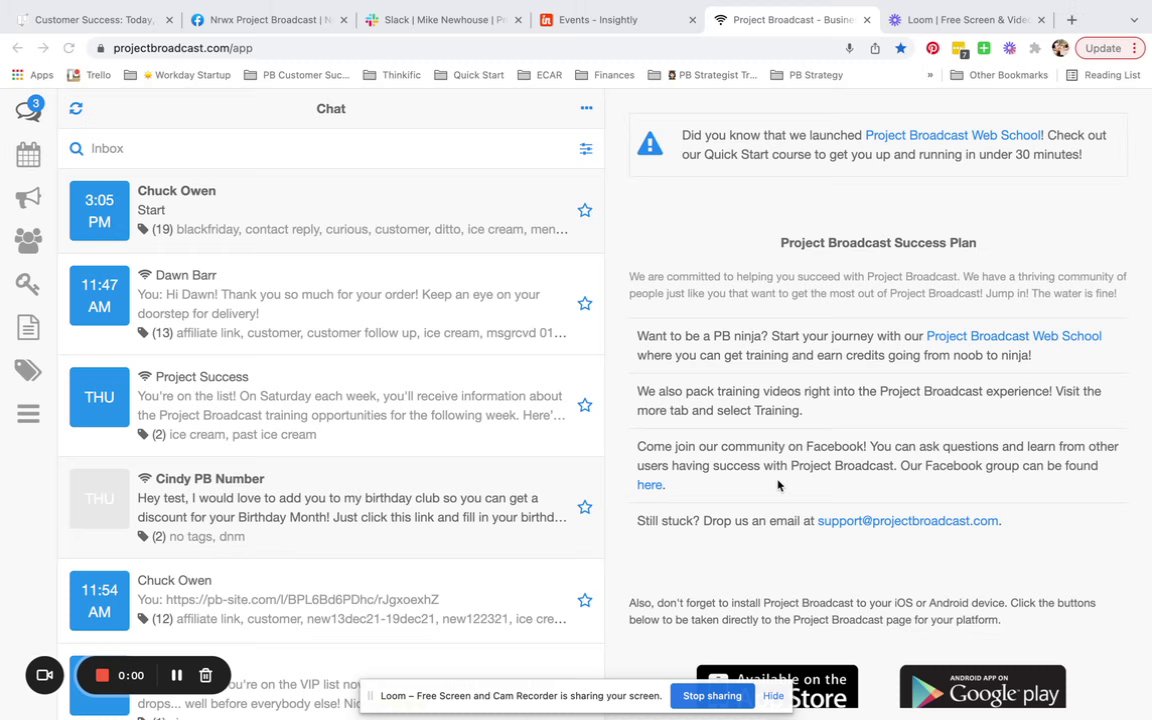Star the Chuck Owen Start conversation
Screen dimensions: 1152x720
(585, 210)
